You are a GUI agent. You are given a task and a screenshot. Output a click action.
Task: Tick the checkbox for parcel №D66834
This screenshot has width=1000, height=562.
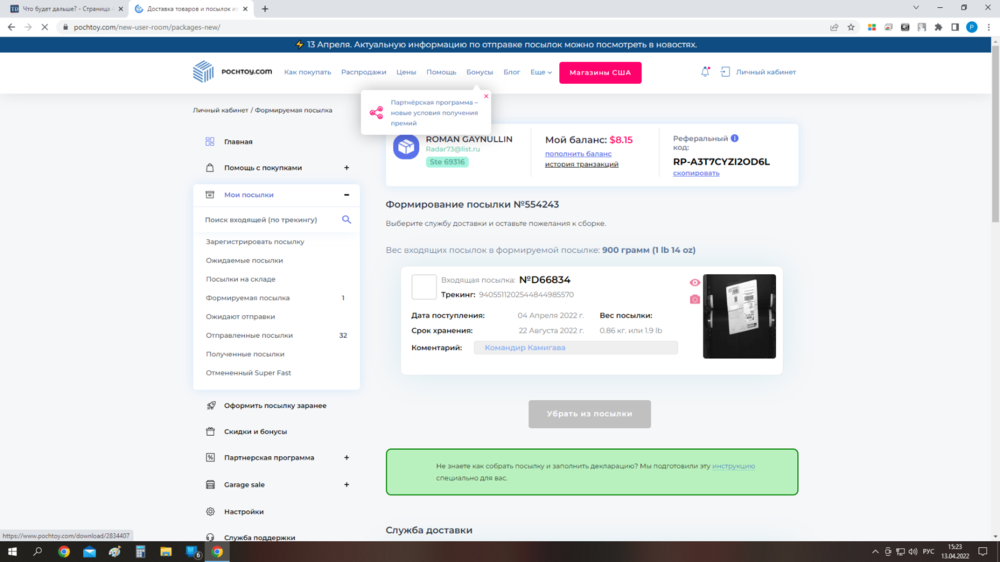tap(424, 287)
